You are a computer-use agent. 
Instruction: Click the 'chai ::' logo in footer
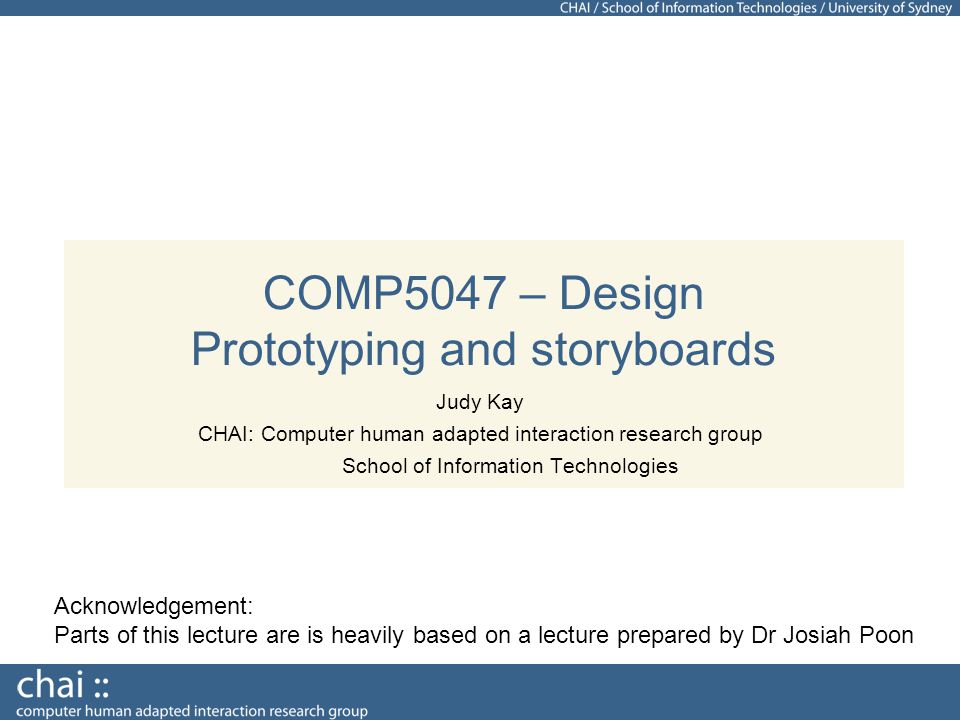coord(63,685)
